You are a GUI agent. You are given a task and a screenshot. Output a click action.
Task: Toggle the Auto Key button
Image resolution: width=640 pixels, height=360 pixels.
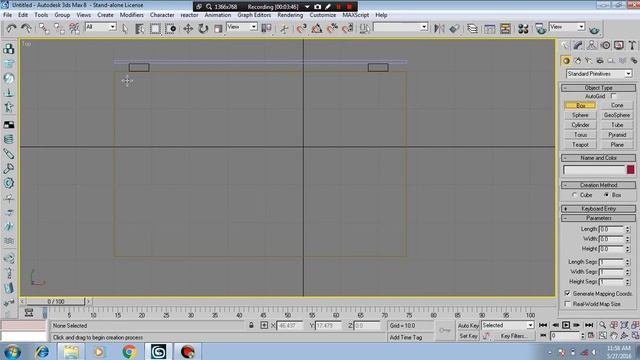(x=468, y=325)
